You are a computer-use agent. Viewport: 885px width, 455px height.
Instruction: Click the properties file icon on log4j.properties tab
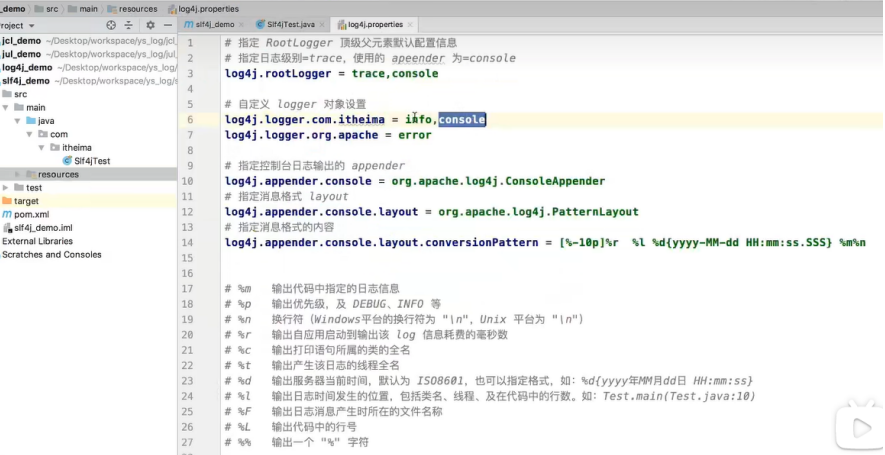click(342, 25)
